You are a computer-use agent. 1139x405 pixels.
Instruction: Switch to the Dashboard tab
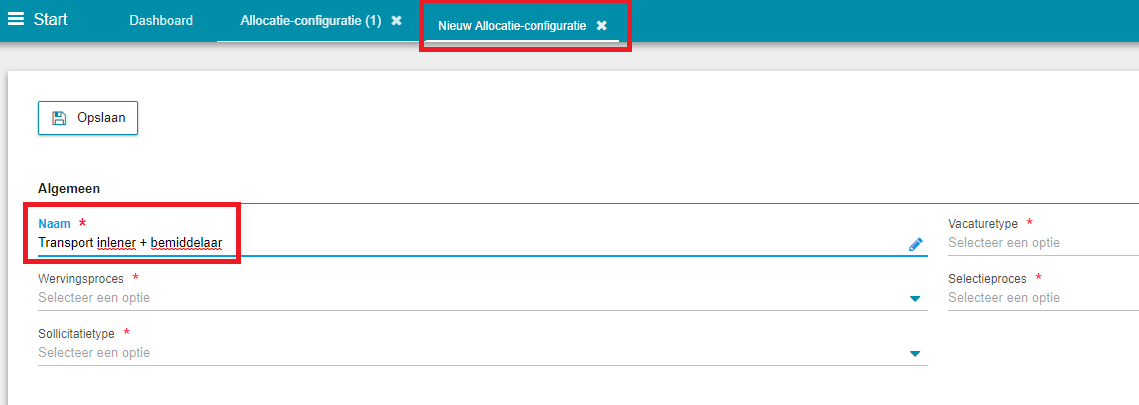click(x=161, y=20)
